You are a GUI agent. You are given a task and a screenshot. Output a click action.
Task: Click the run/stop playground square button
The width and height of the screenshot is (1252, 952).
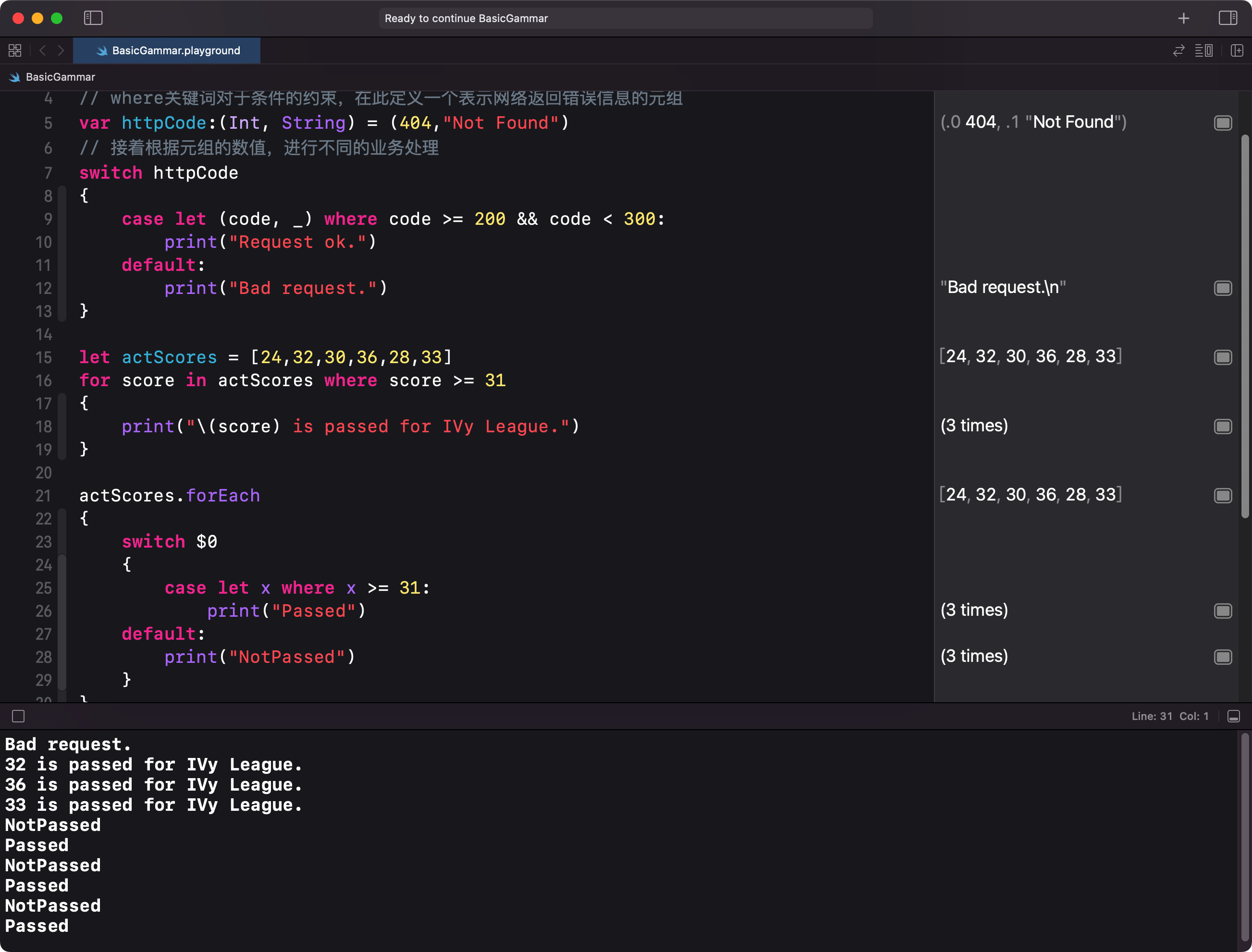pyautogui.click(x=18, y=716)
